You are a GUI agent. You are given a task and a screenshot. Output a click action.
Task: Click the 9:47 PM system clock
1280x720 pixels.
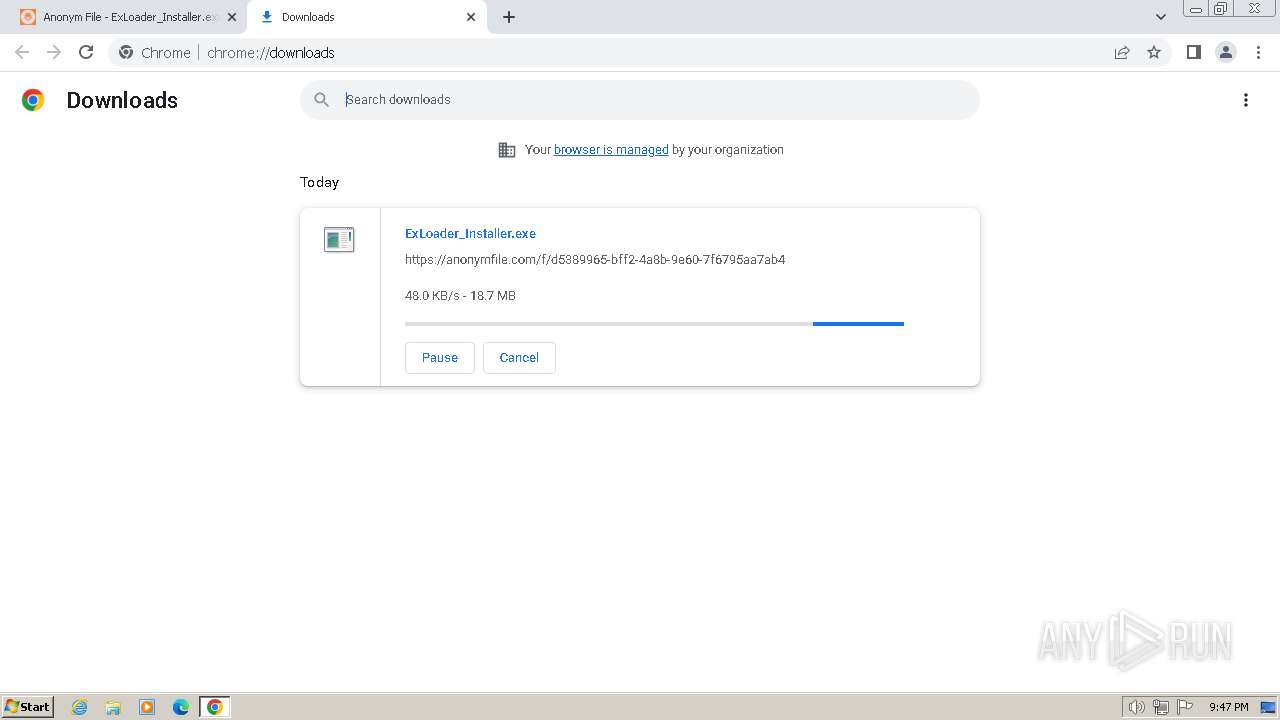(1228, 707)
